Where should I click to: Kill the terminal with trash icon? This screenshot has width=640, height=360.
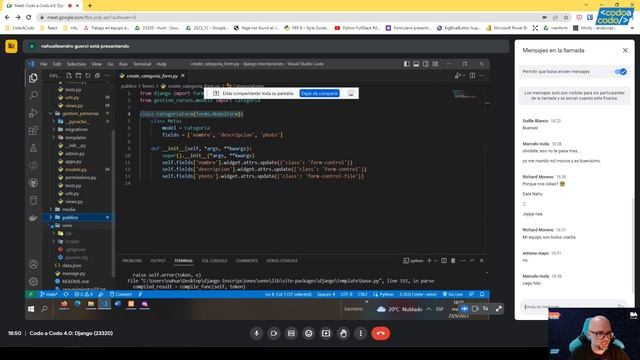pyautogui.click(x=453, y=260)
